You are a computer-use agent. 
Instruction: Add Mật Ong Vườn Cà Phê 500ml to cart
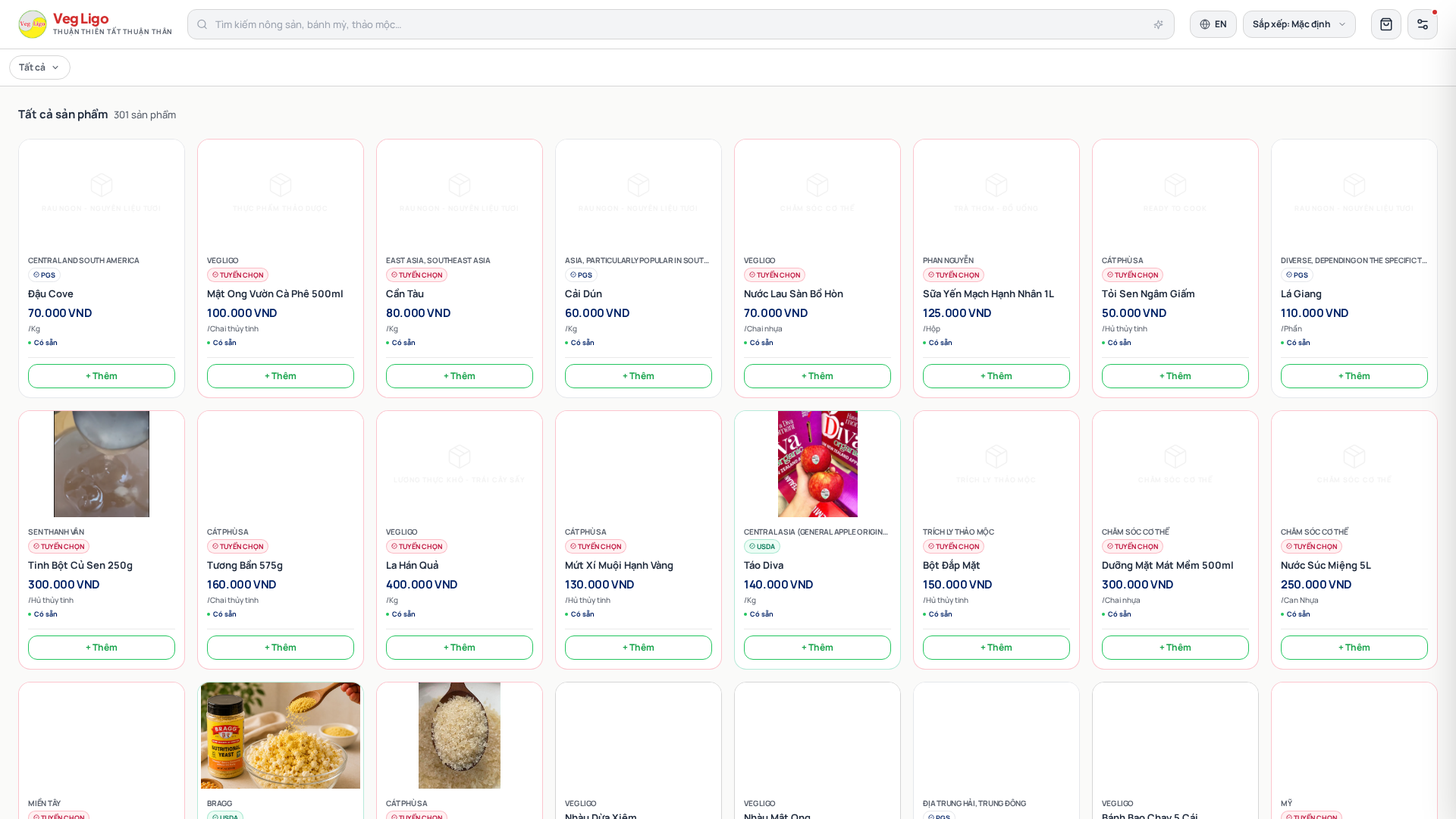pos(281,376)
